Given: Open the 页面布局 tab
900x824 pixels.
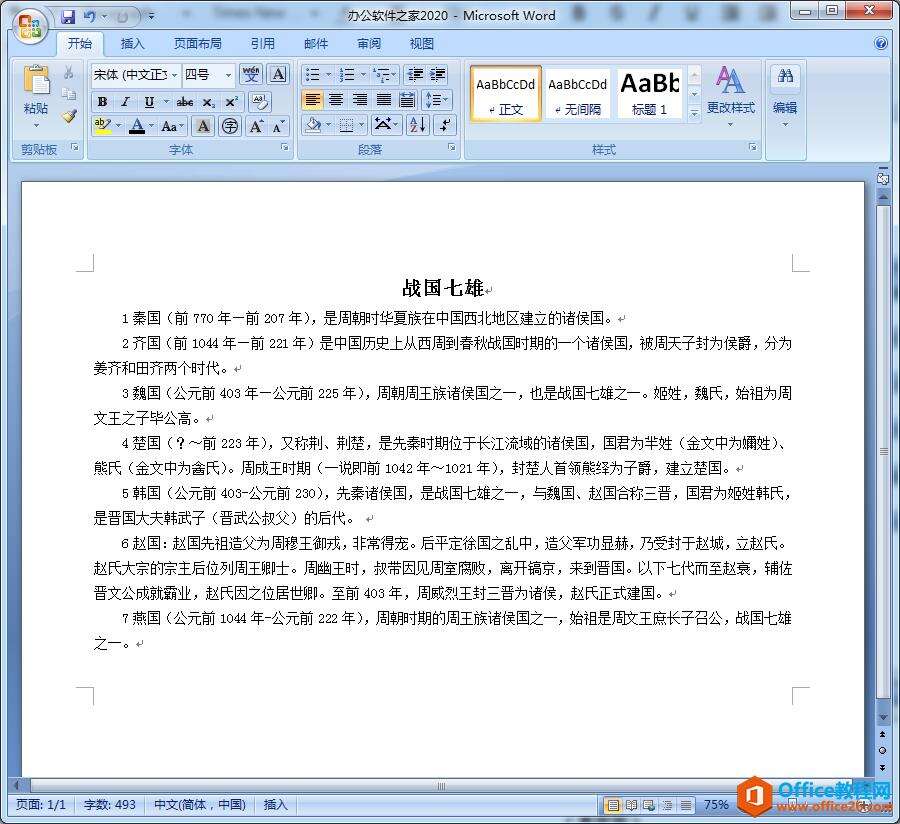Looking at the screenshot, I should pos(197,44).
